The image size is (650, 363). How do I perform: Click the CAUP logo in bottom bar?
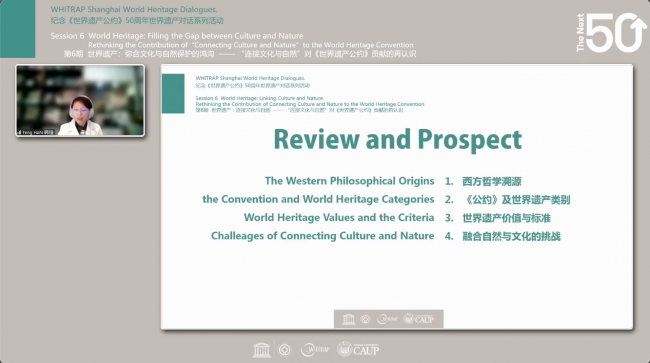(x=358, y=350)
